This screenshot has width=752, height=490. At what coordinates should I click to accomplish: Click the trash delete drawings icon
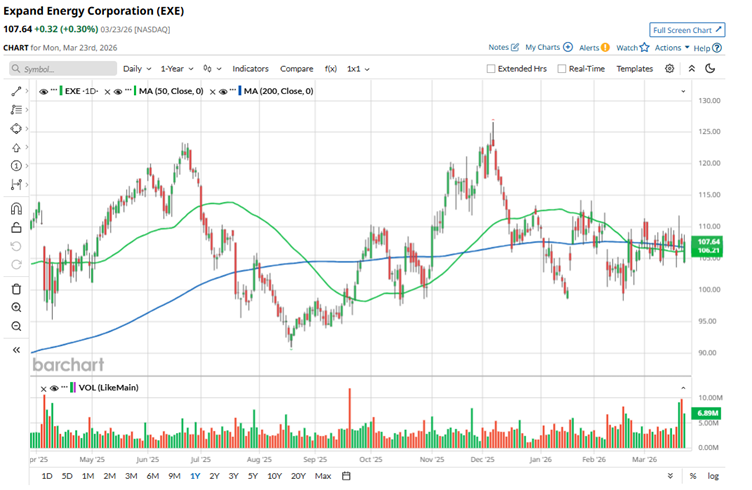pos(16,289)
